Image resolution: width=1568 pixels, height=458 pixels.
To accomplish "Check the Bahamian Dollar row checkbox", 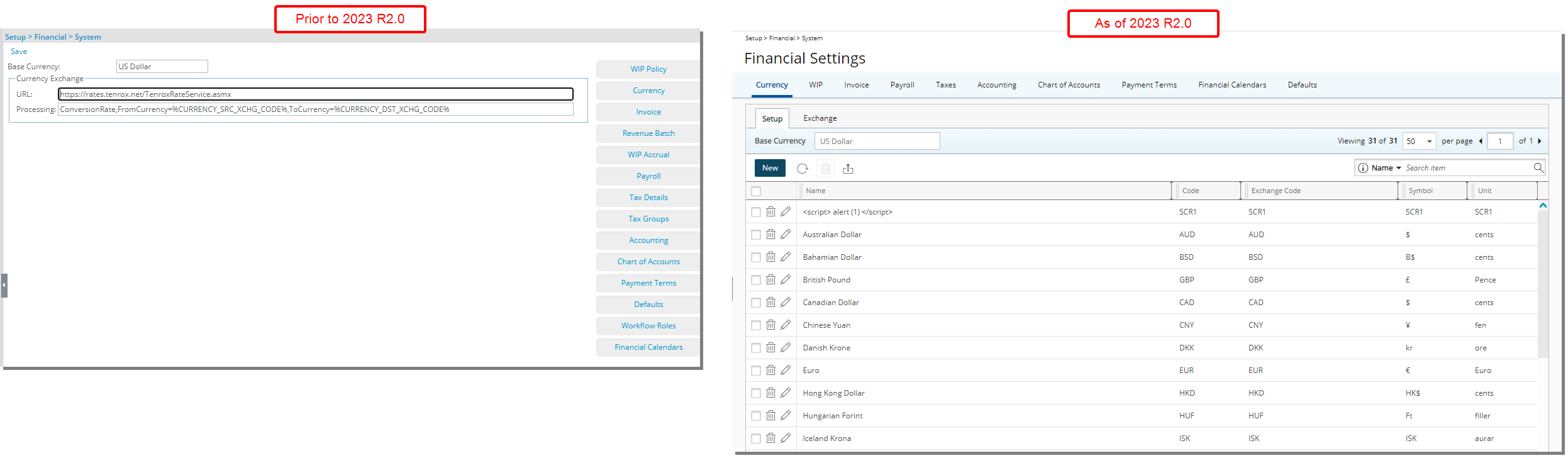I will pos(756,257).
